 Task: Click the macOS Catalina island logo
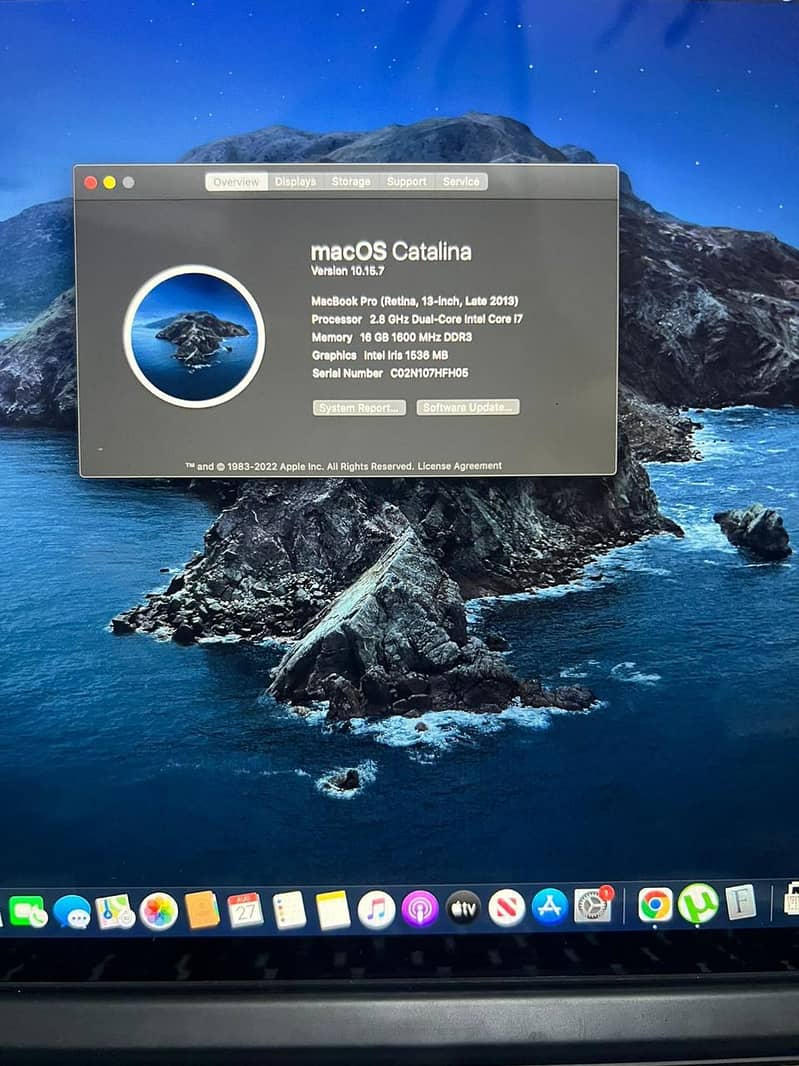[194, 337]
